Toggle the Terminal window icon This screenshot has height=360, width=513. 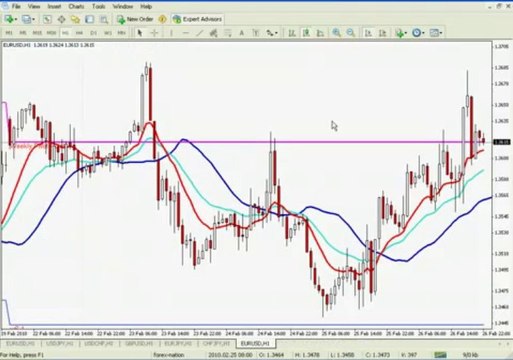click(89, 19)
